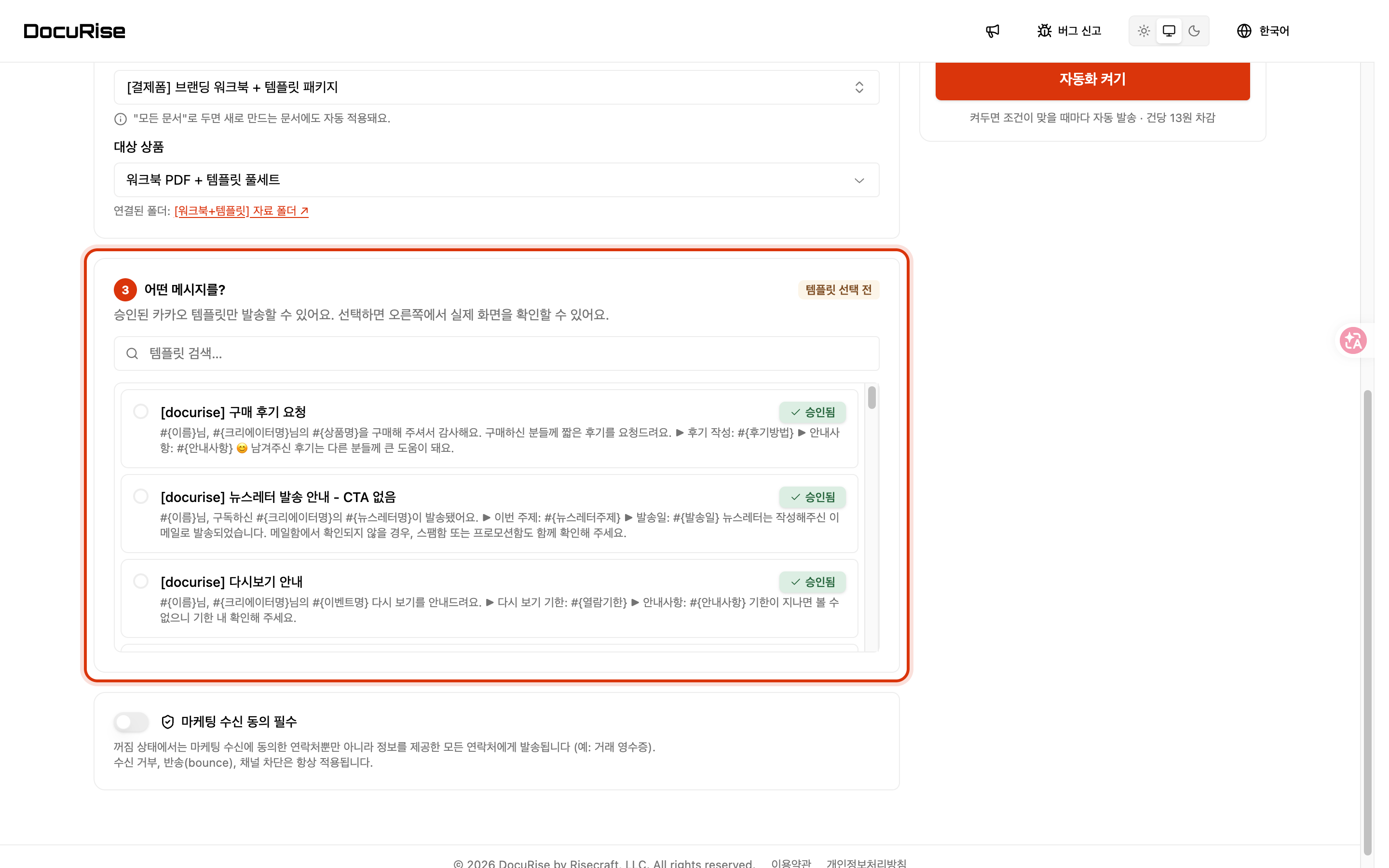The width and height of the screenshot is (1389, 868).
Task: Open the announcements megaphone icon
Action: [x=993, y=31]
